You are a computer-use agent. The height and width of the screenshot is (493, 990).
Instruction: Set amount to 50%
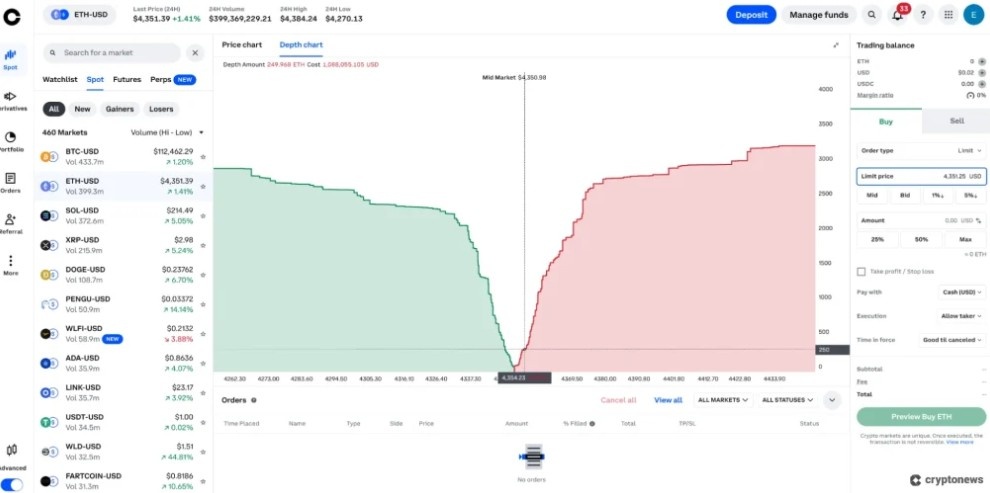[x=921, y=240]
